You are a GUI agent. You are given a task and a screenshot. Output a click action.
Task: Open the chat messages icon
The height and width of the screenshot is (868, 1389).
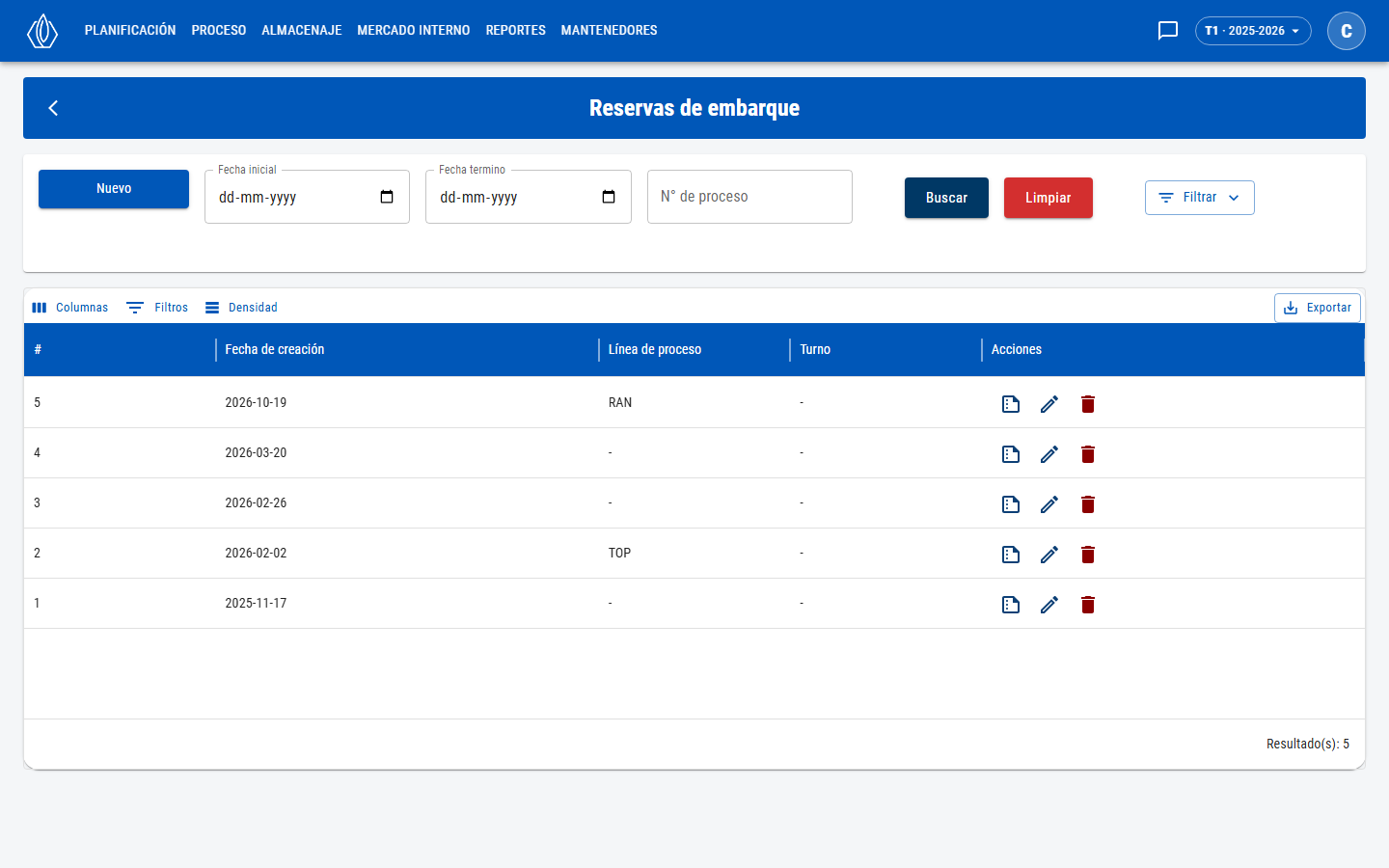click(x=1168, y=31)
